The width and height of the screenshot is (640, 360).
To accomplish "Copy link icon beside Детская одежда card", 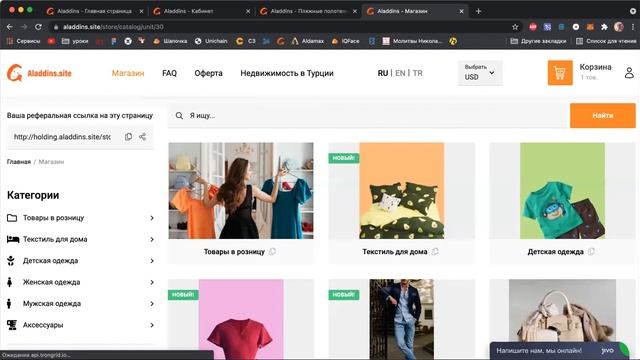I will coord(591,251).
